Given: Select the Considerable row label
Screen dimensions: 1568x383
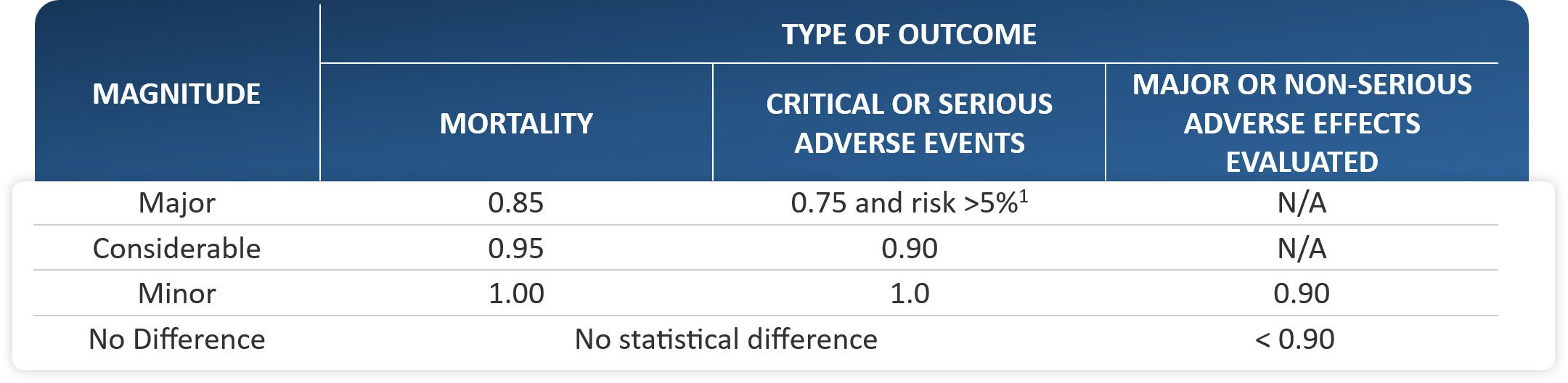Looking at the screenshot, I should 176,249.
